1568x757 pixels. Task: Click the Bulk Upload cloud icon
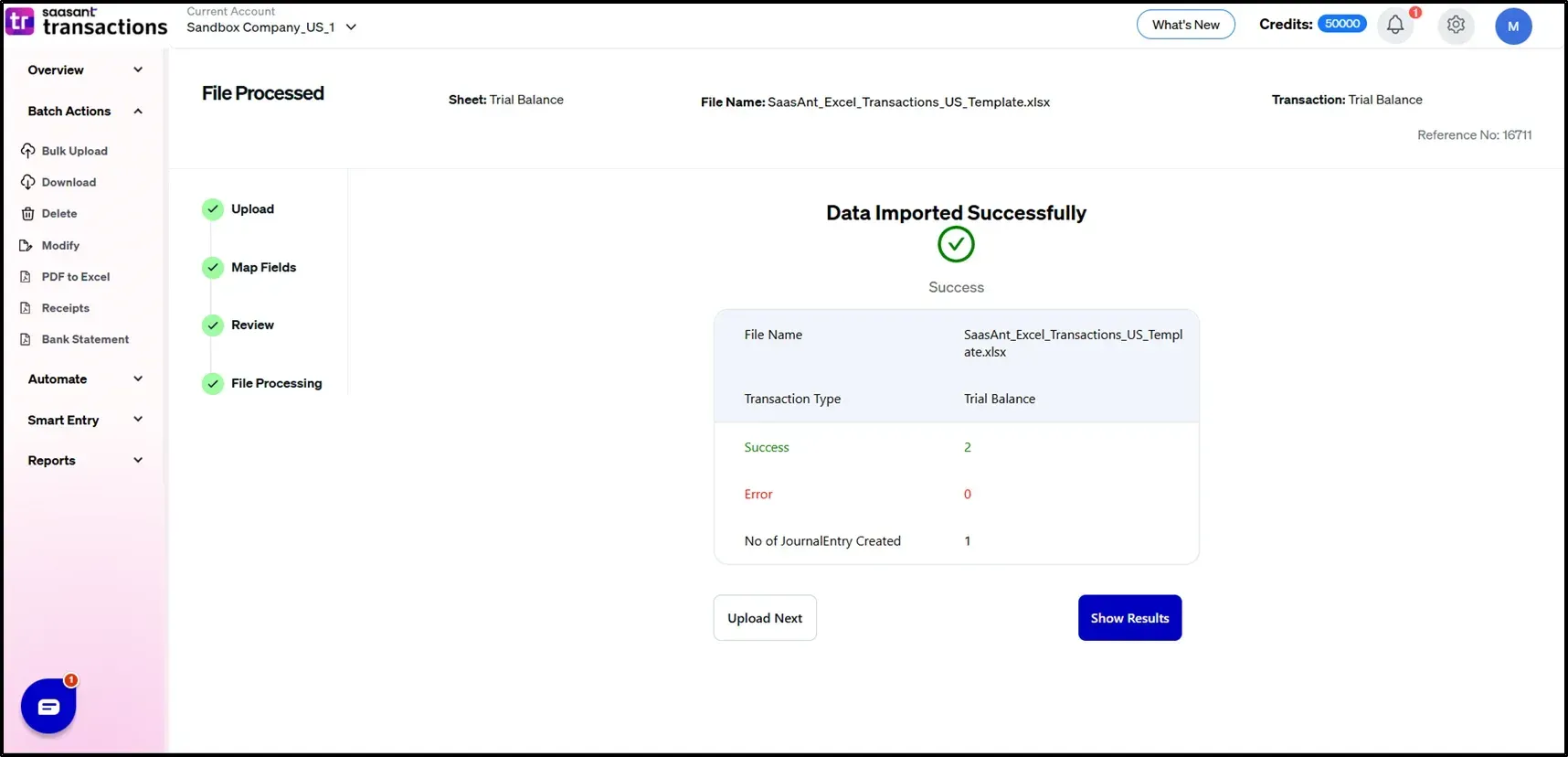[x=28, y=151]
